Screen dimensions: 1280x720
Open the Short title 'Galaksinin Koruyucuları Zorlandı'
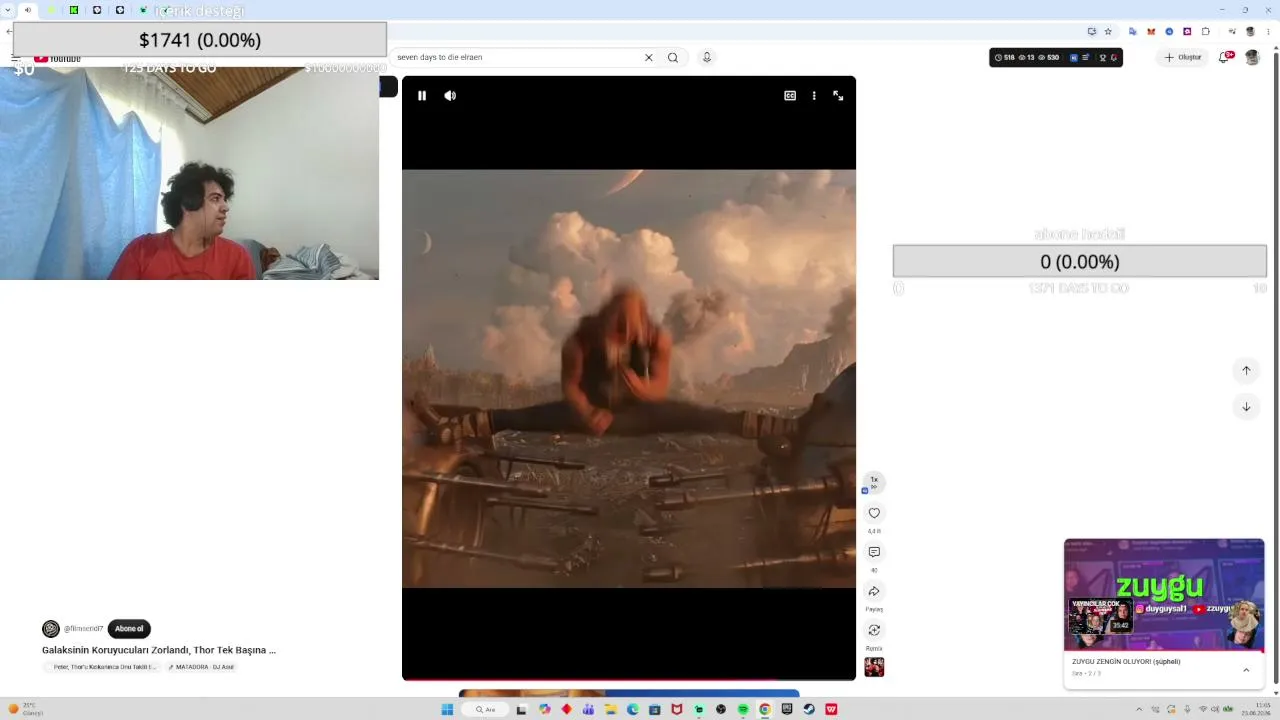(x=159, y=650)
